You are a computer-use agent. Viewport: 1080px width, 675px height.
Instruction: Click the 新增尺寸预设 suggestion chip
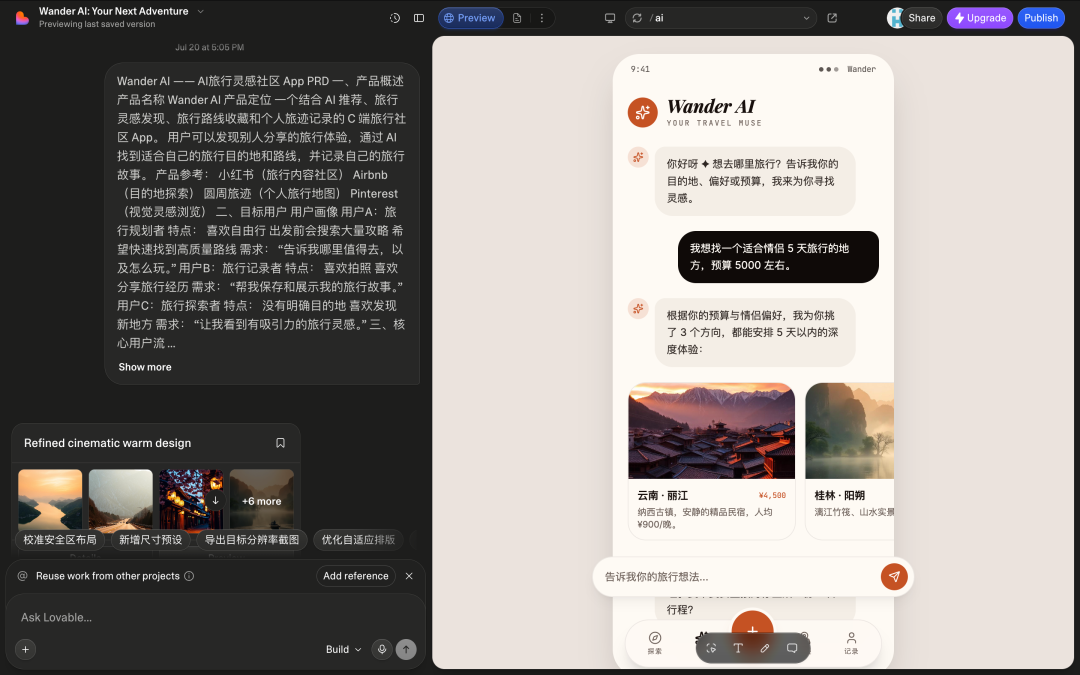pos(150,539)
